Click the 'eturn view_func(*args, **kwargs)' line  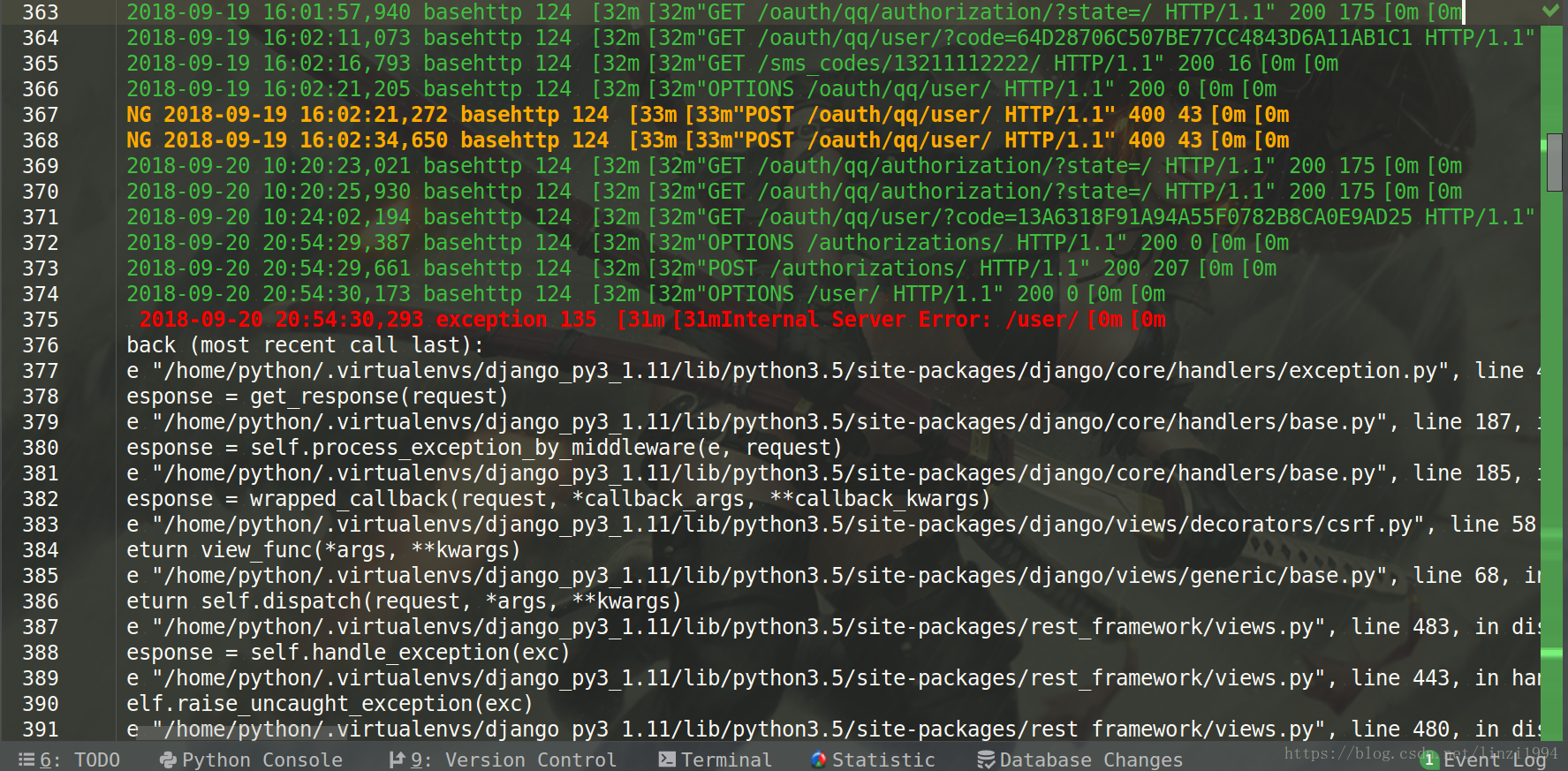(x=323, y=550)
